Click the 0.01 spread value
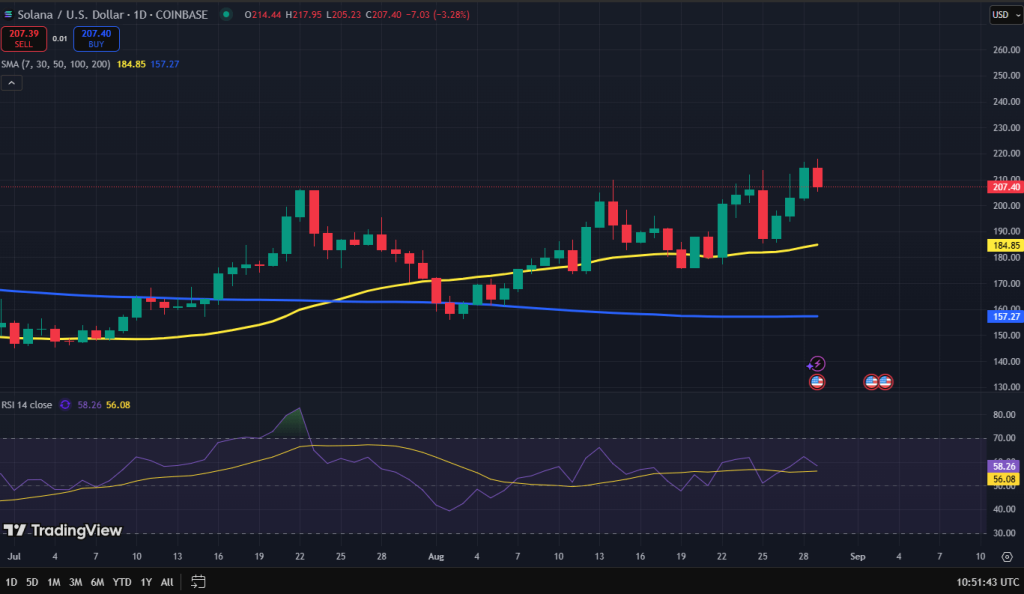The width and height of the screenshot is (1024, 594). [60, 39]
